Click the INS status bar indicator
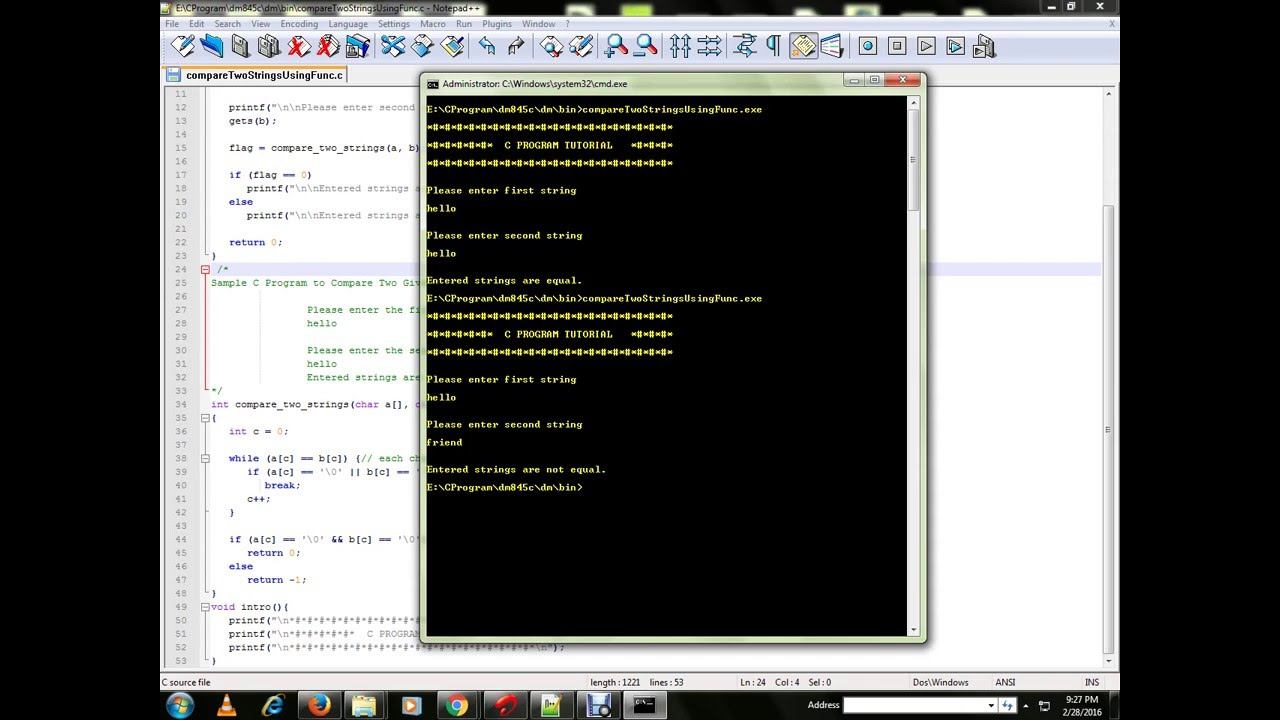This screenshot has height=720, width=1280. (1092, 682)
